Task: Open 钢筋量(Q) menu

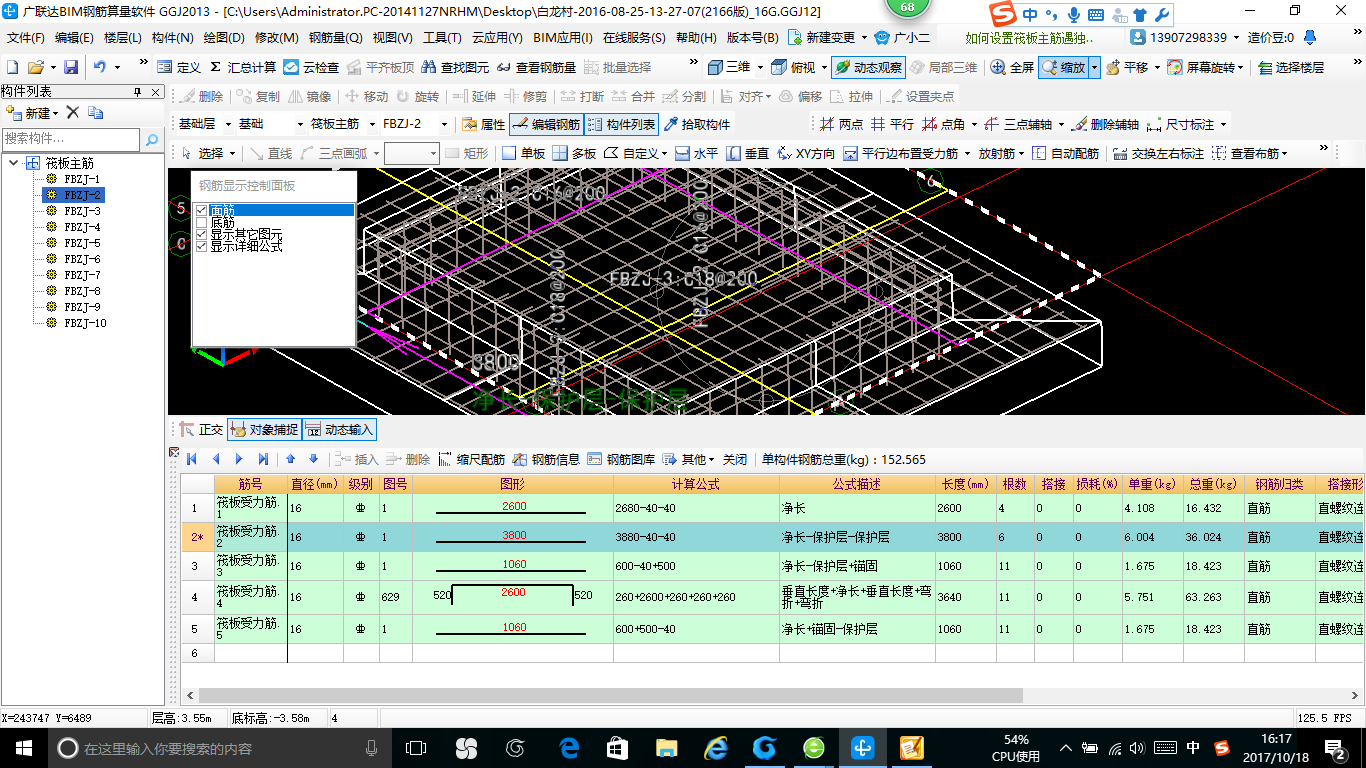Action: tap(335, 38)
